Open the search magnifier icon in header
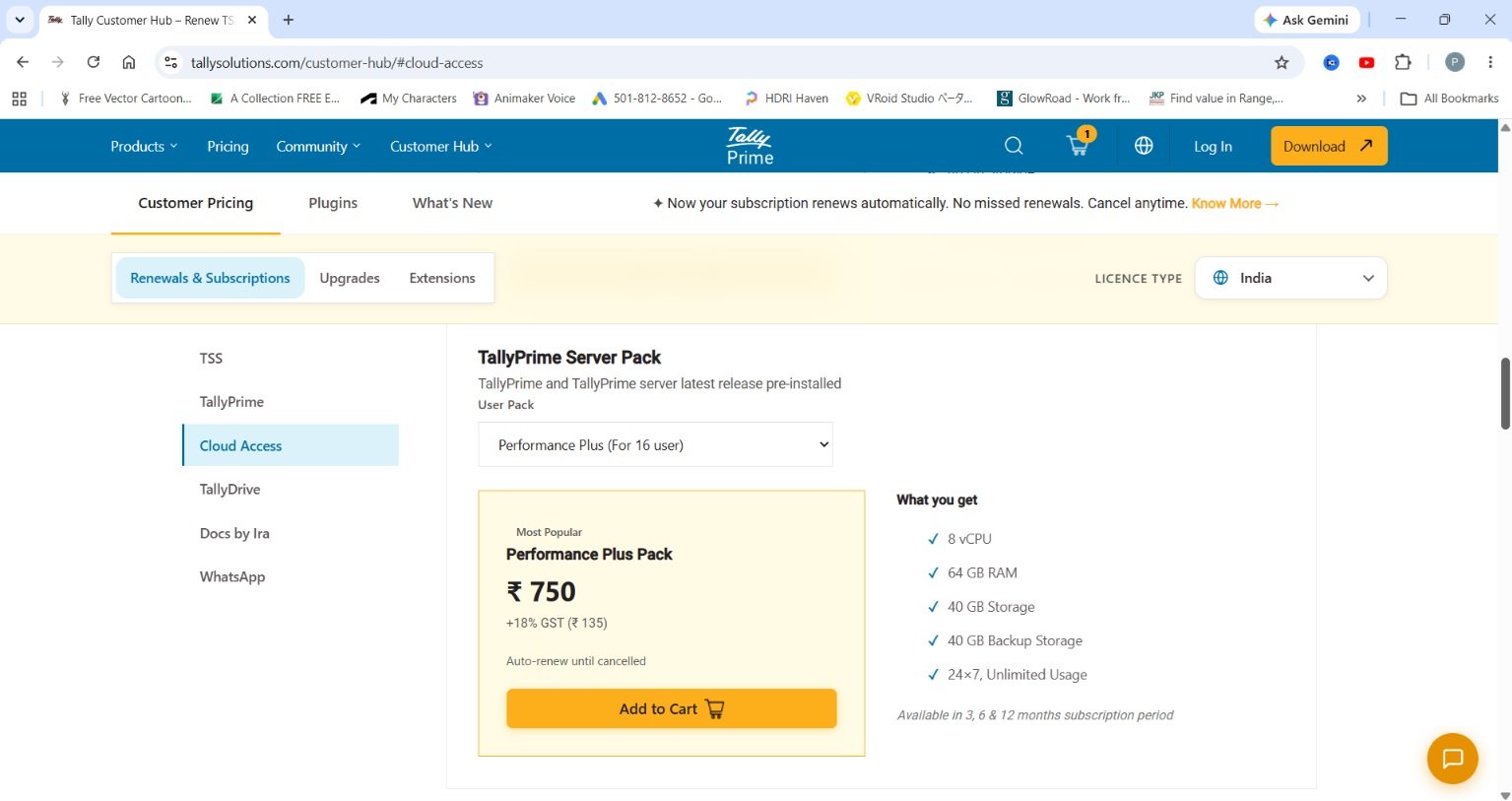Screen dimensions: 1512x801 (1014, 146)
